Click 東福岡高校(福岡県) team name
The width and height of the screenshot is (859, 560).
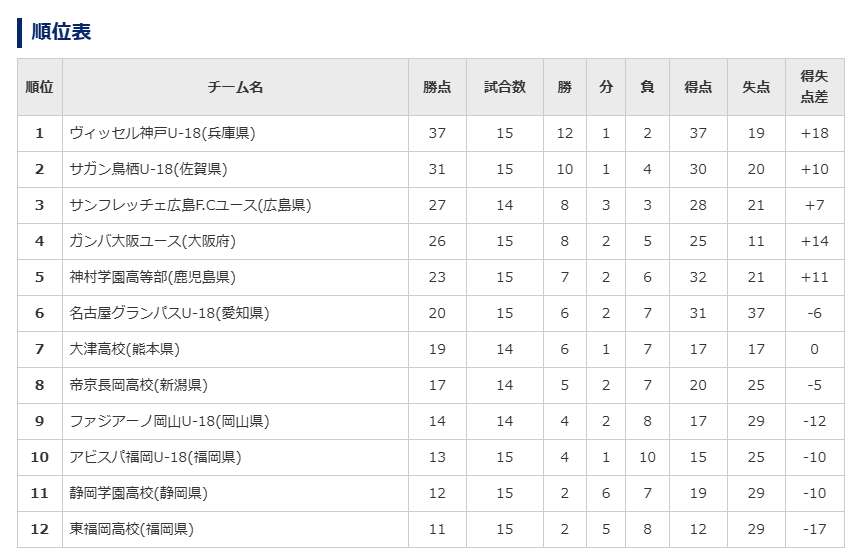(x=132, y=529)
